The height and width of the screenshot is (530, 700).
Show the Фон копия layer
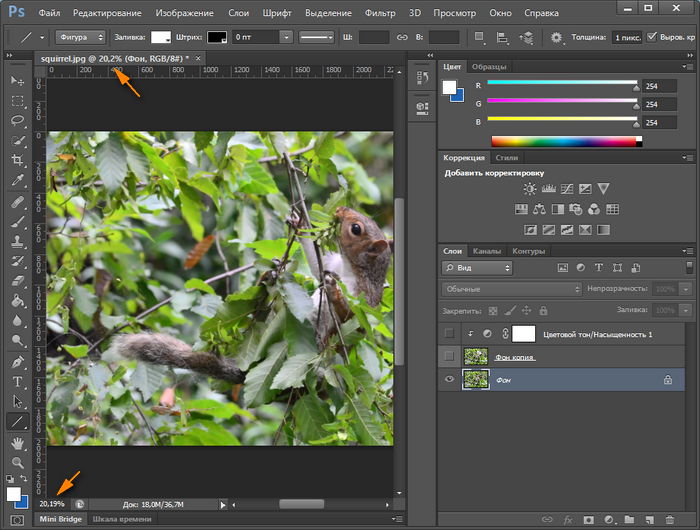[450, 357]
